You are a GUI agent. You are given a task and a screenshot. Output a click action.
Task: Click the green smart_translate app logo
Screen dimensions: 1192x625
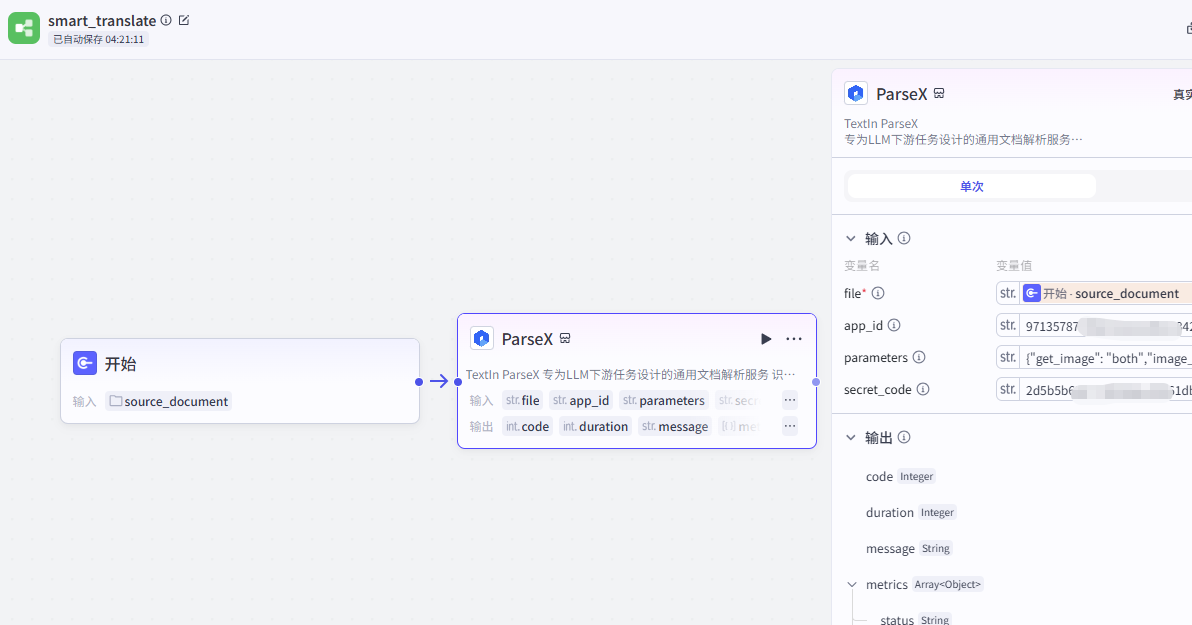24,28
